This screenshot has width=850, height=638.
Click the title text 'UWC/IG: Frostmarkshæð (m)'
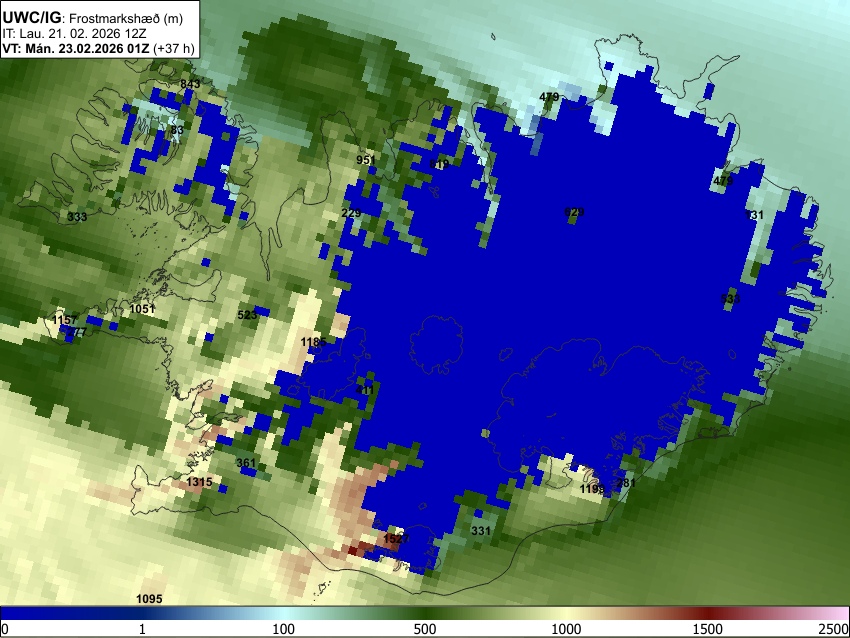tap(93, 18)
